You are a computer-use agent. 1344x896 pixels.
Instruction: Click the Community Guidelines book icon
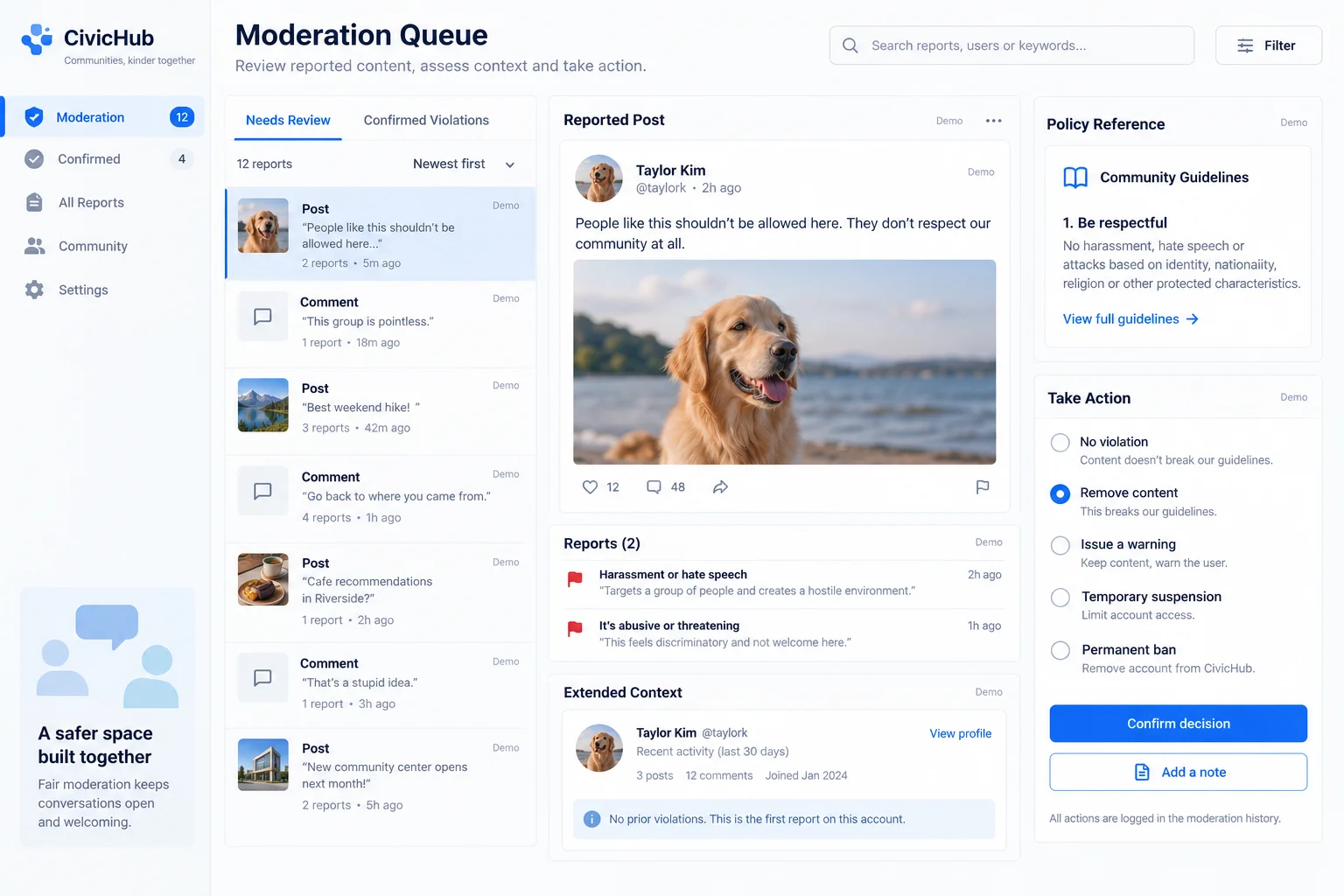[1075, 178]
